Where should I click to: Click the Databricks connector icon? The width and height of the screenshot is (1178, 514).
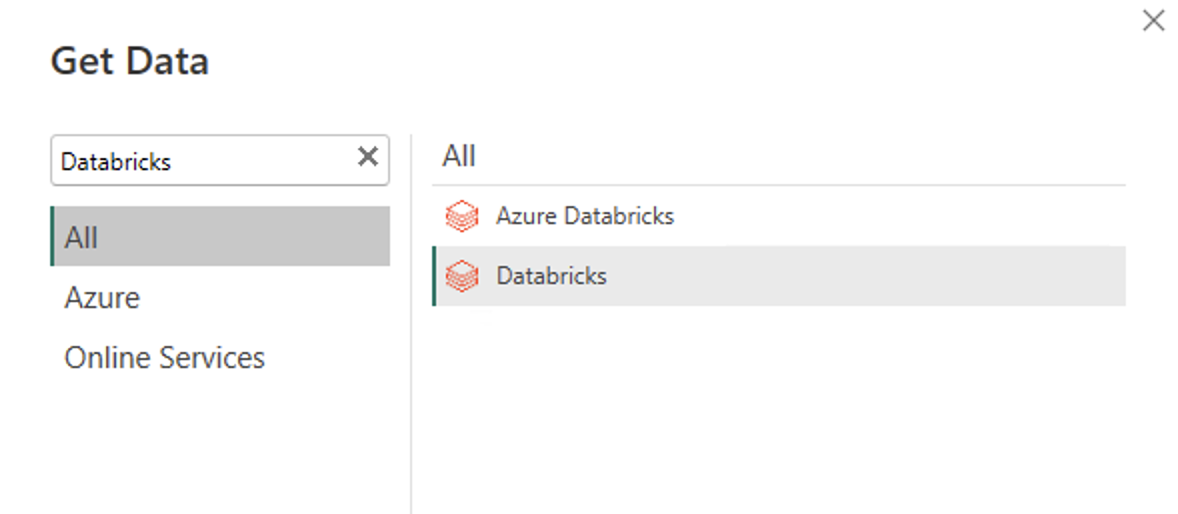click(461, 276)
